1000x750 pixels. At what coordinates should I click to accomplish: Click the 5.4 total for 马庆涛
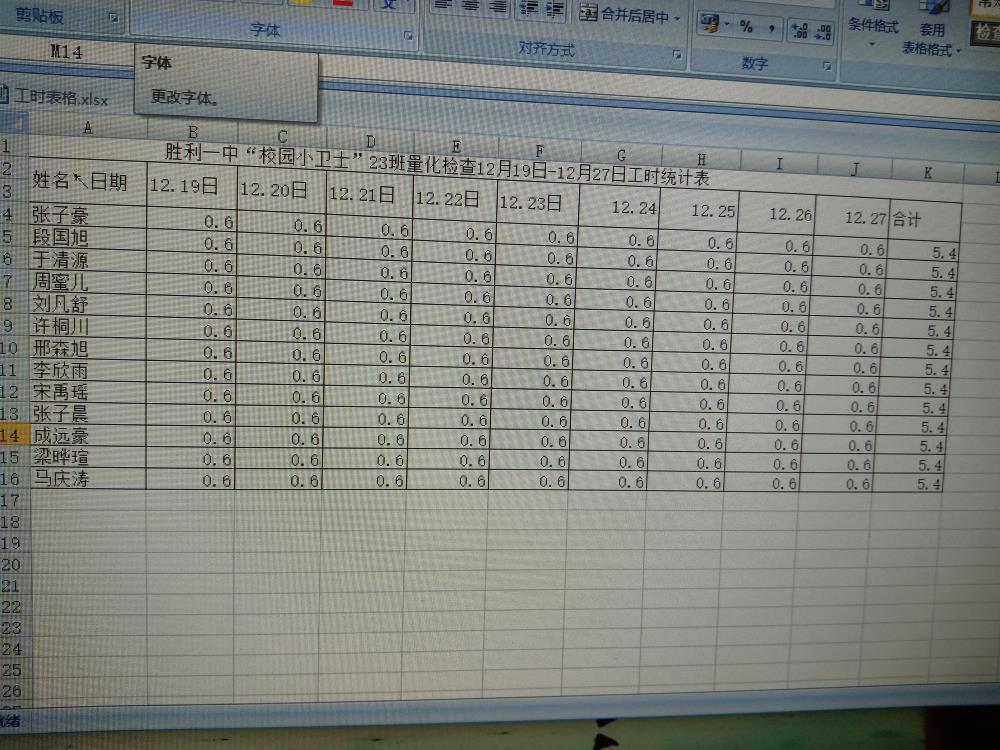(x=907, y=483)
